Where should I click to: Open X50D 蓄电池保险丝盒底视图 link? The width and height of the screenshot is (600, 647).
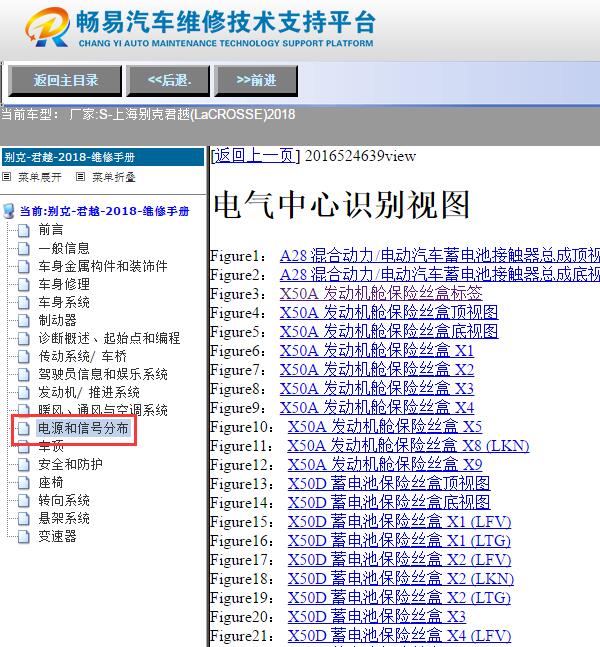[389, 503]
